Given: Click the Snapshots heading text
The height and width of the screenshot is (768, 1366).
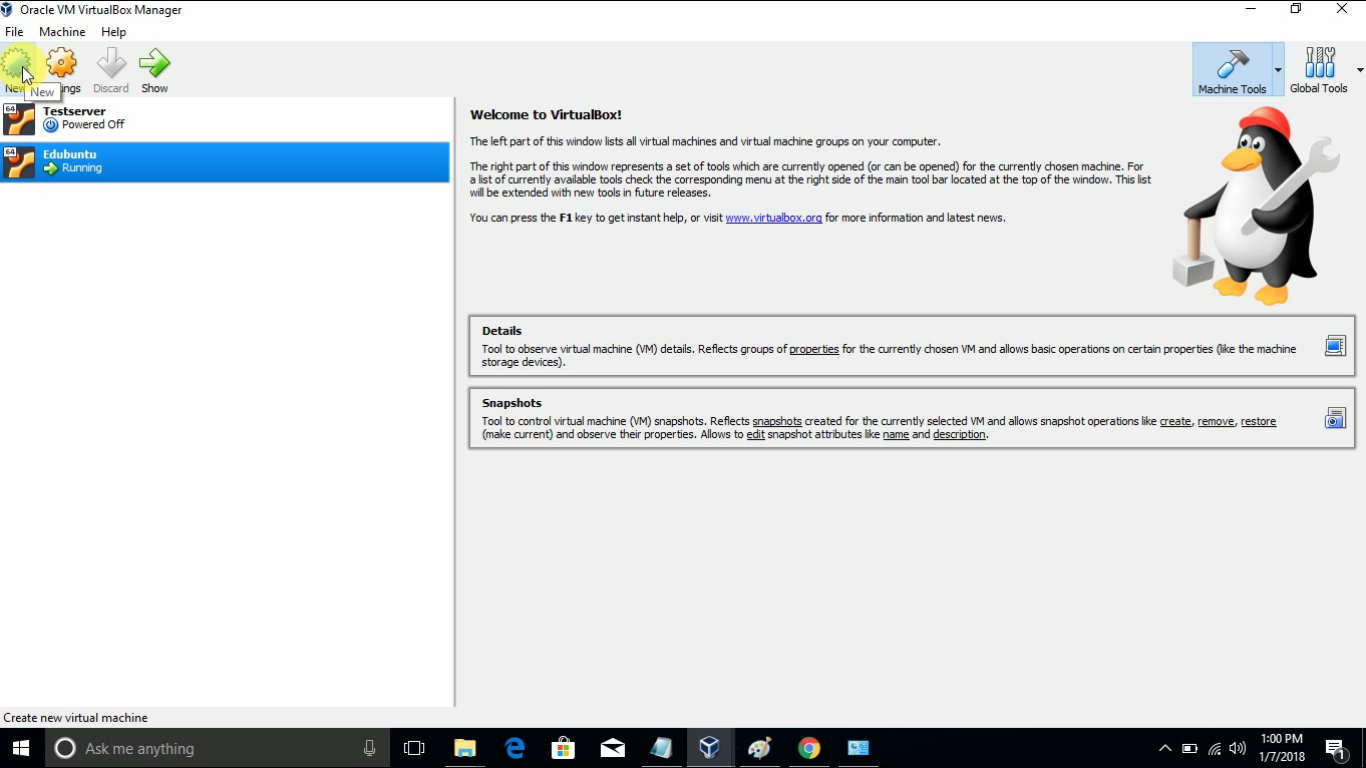Looking at the screenshot, I should point(511,403).
